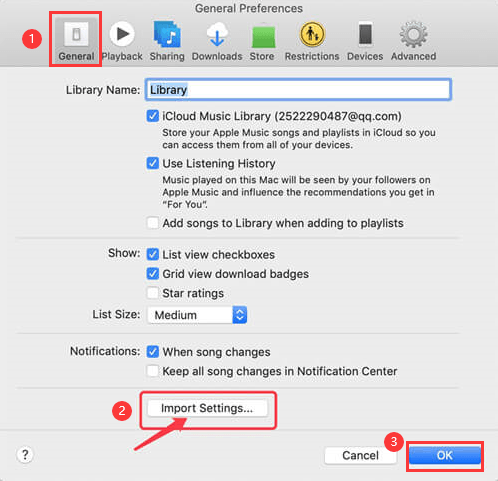Check Keep all song changes in Notification Center

tap(153, 371)
